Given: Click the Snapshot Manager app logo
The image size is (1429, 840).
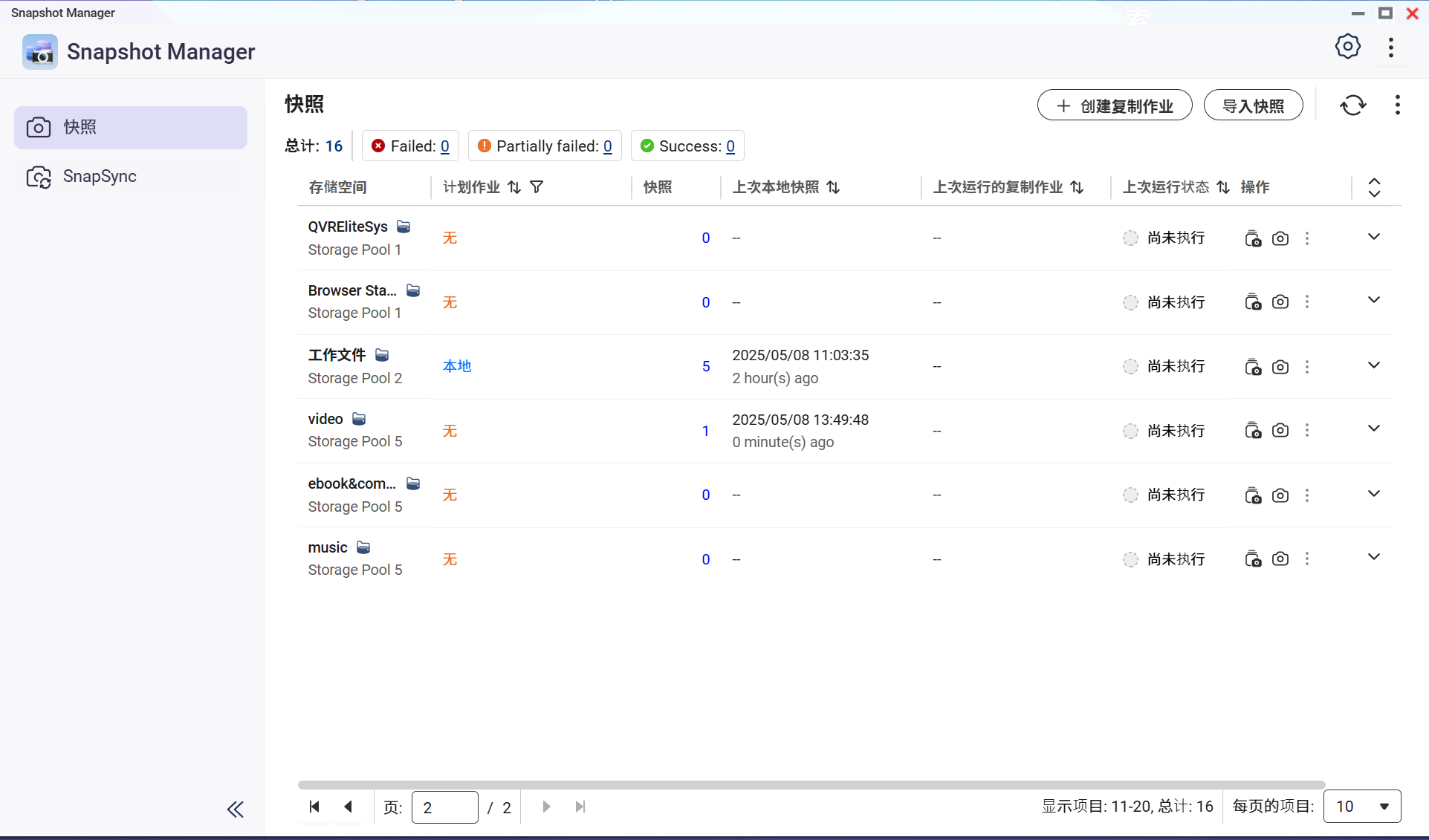Looking at the screenshot, I should click(40, 52).
